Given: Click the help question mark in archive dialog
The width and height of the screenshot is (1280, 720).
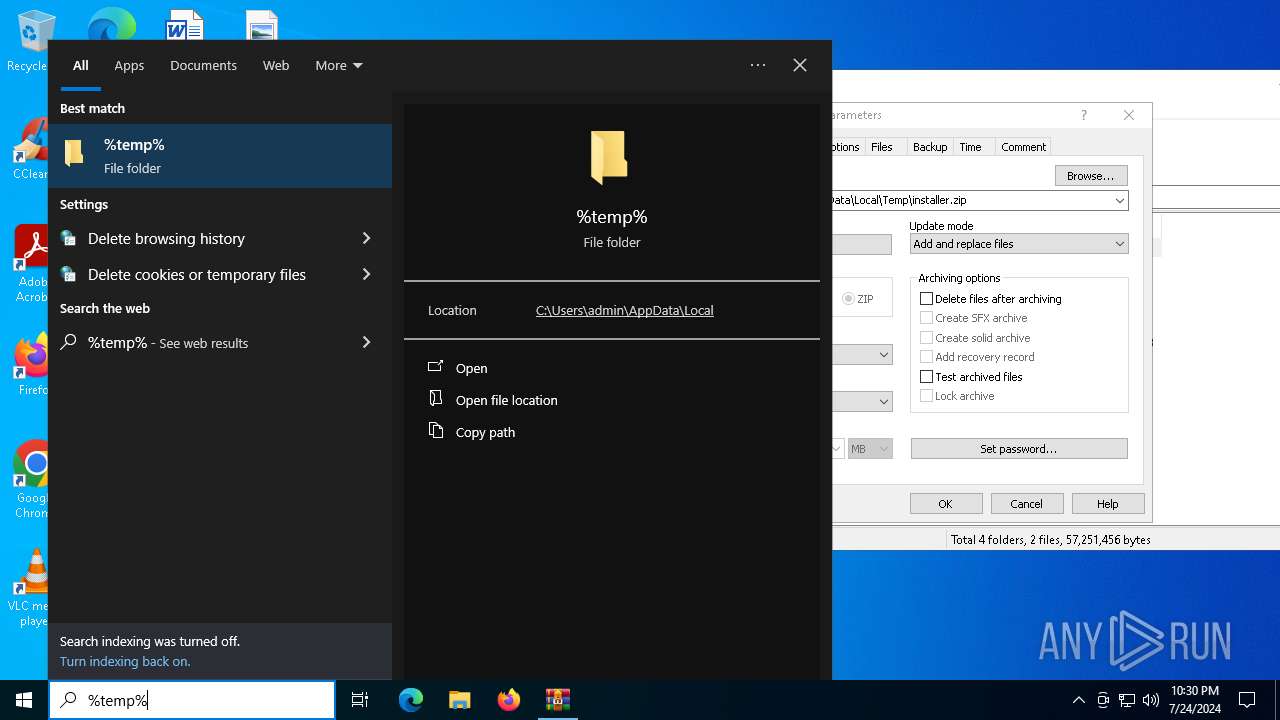Looking at the screenshot, I should [1083, 115].
